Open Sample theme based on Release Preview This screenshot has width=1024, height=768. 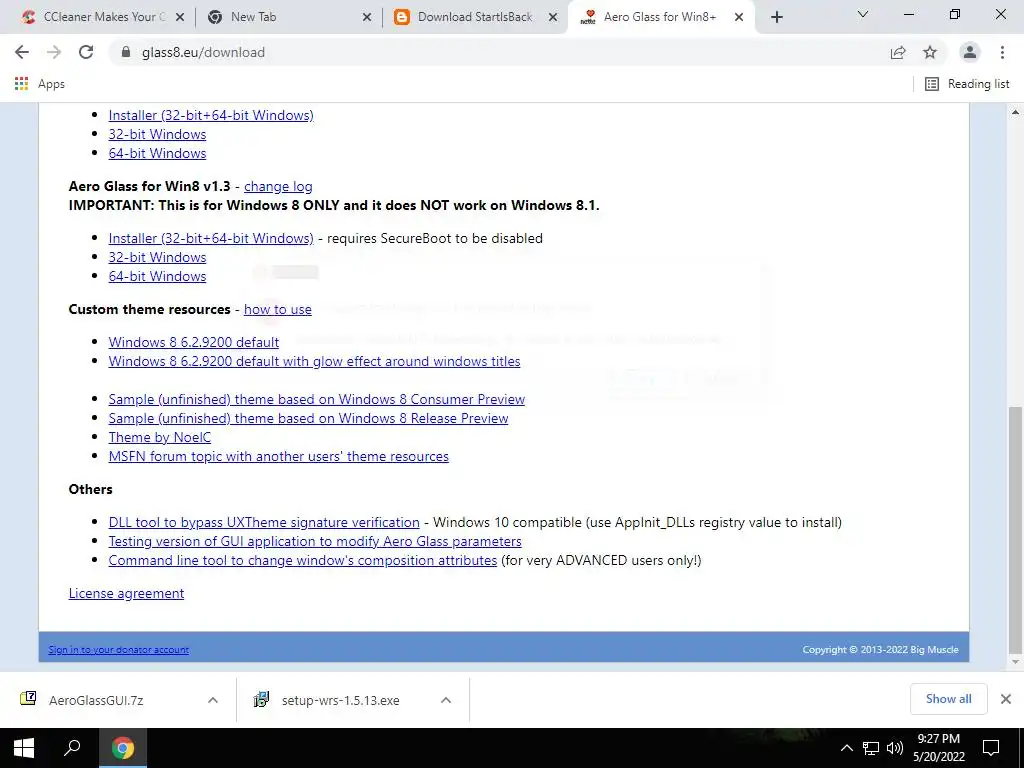coord(308,418)
